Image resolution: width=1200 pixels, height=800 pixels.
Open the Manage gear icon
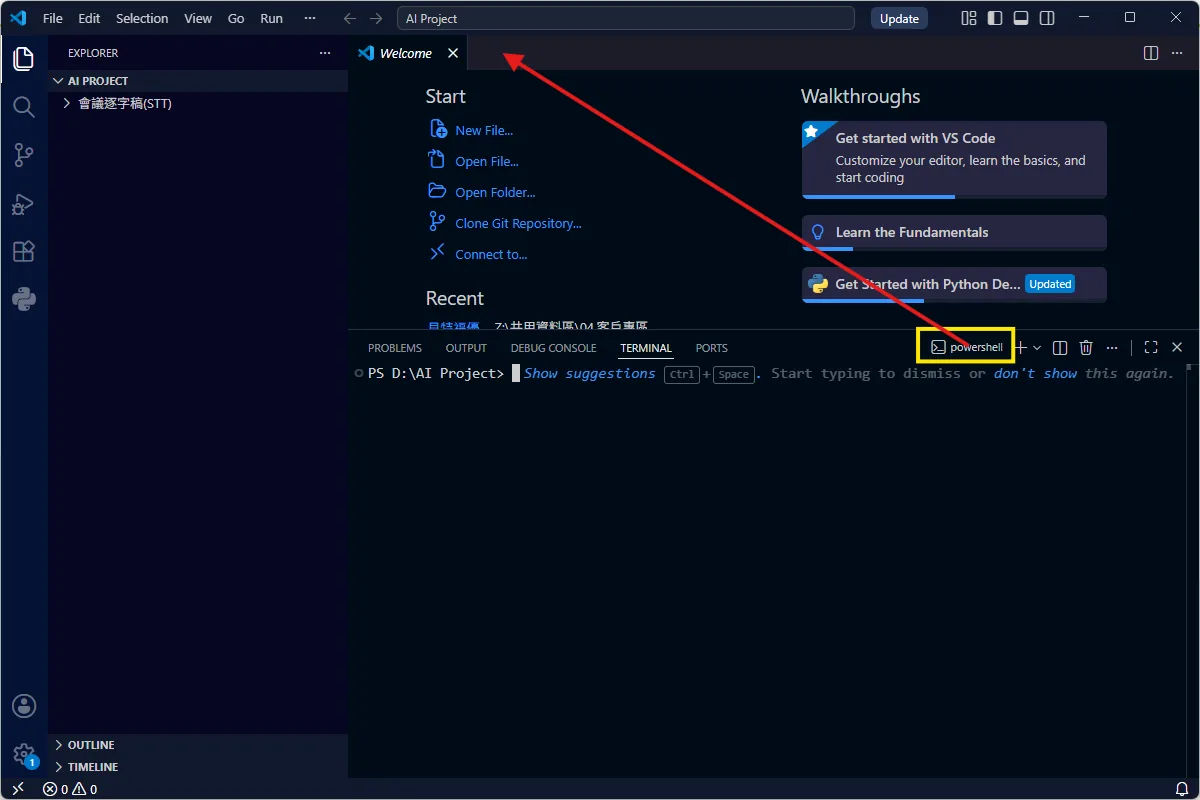point(24,754)
